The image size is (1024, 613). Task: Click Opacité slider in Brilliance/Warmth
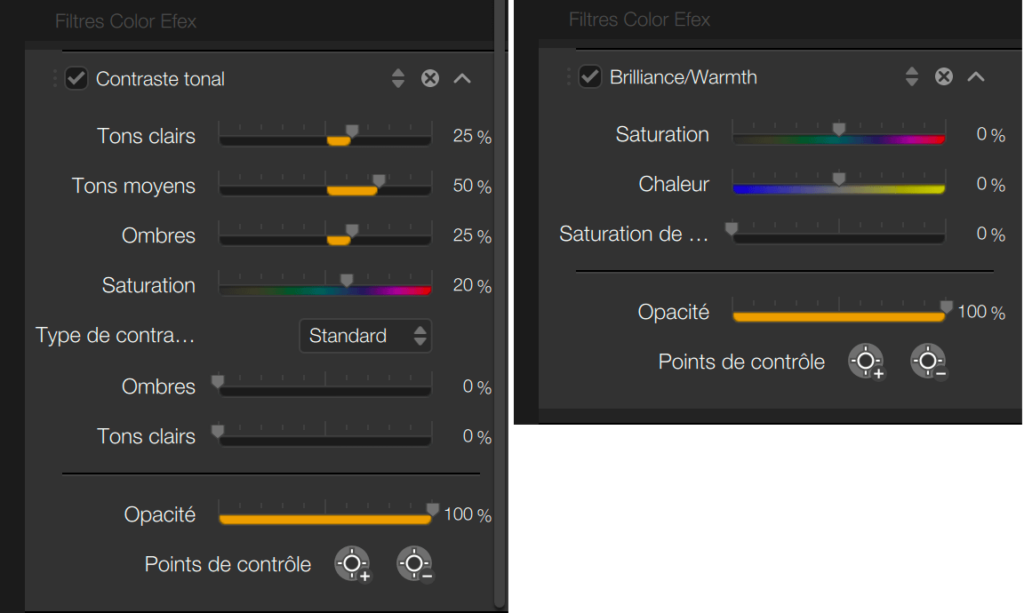tap(838, 316)
